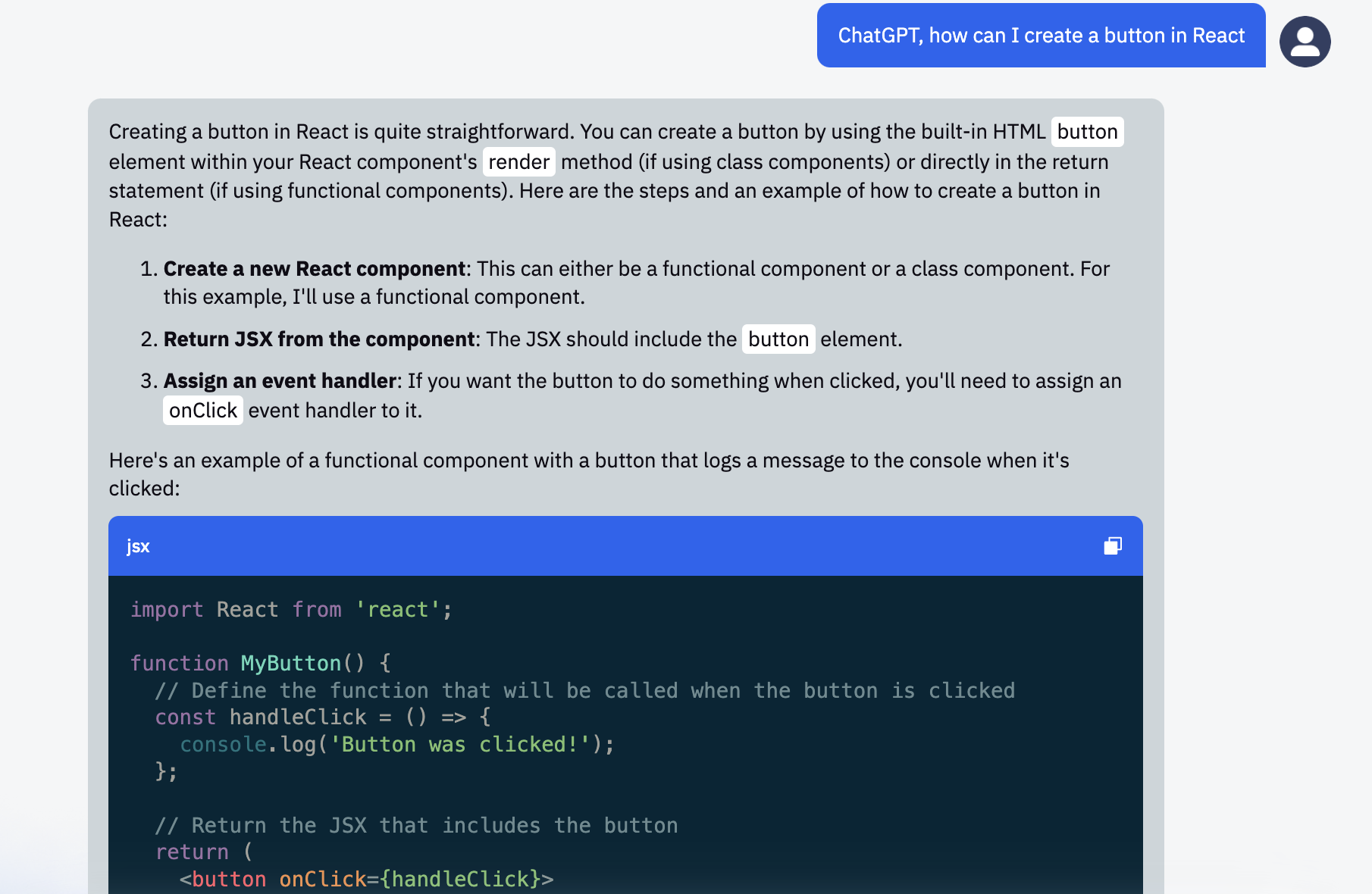Click the console.log code line
The height and width of the screenshot is (894, 1372).
(x=396, y=745)
